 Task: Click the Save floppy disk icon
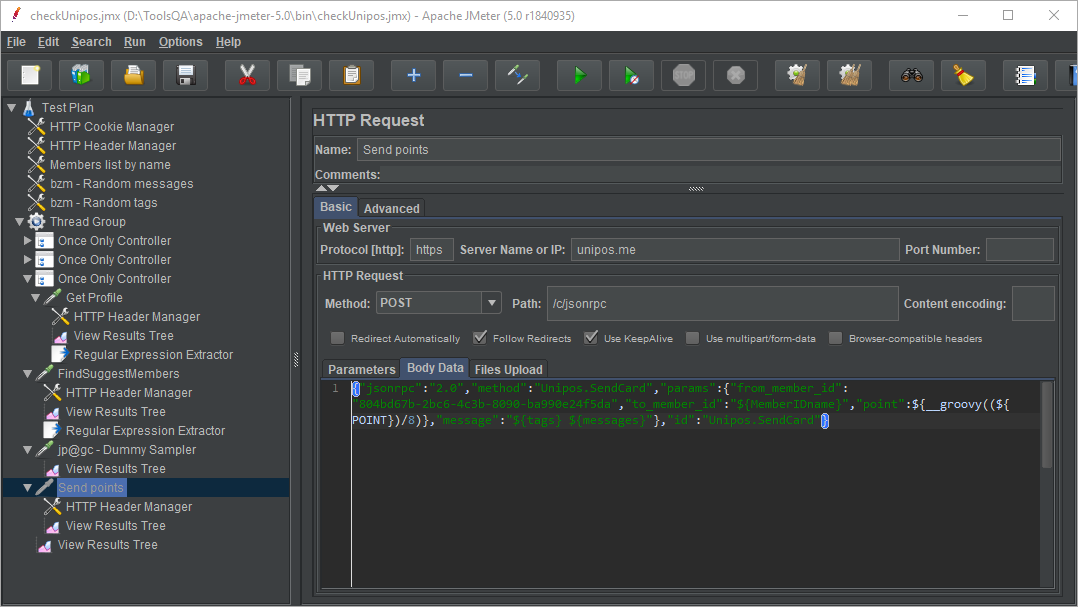186,75
